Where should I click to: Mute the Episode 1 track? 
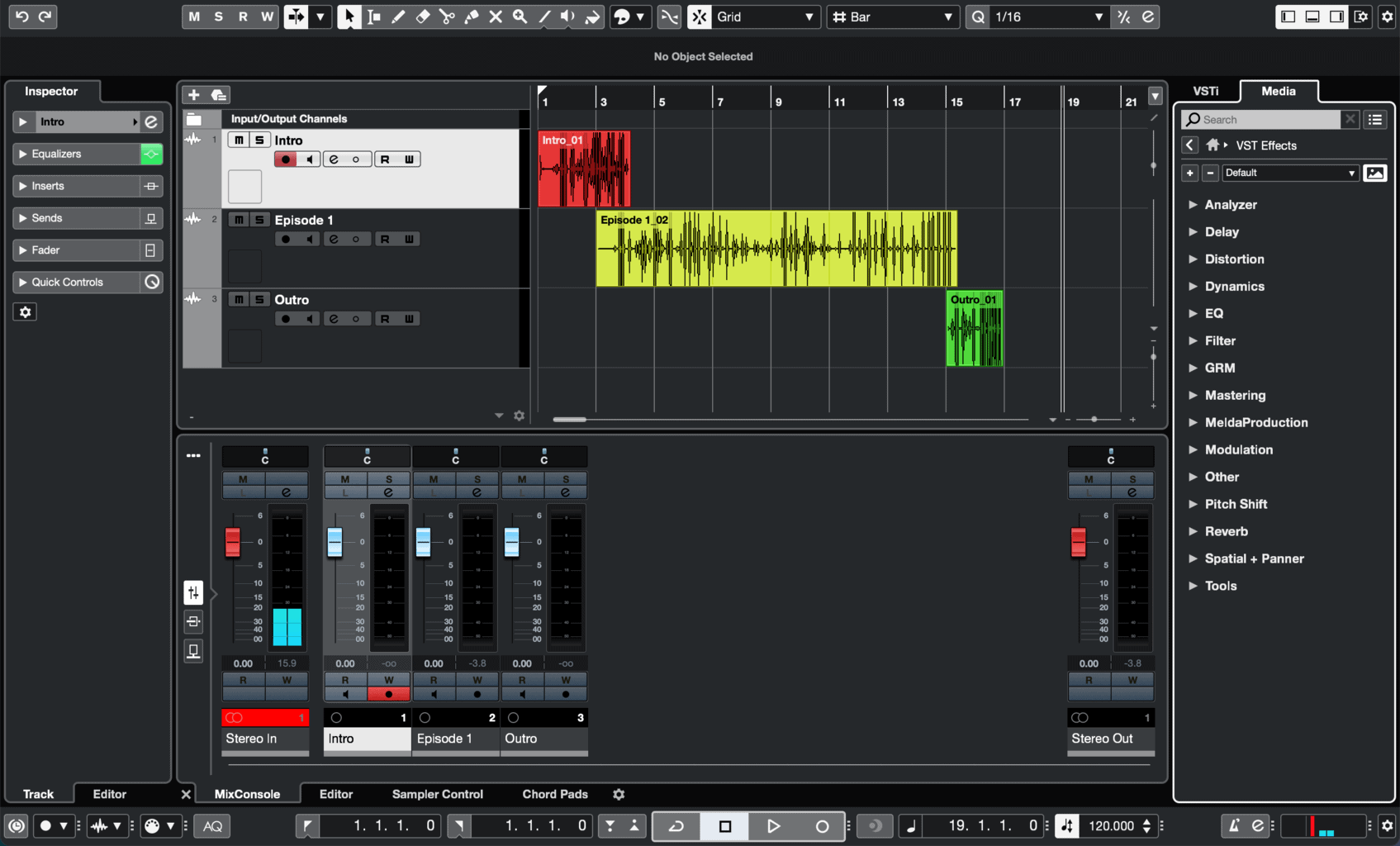[x=238, y=219]
